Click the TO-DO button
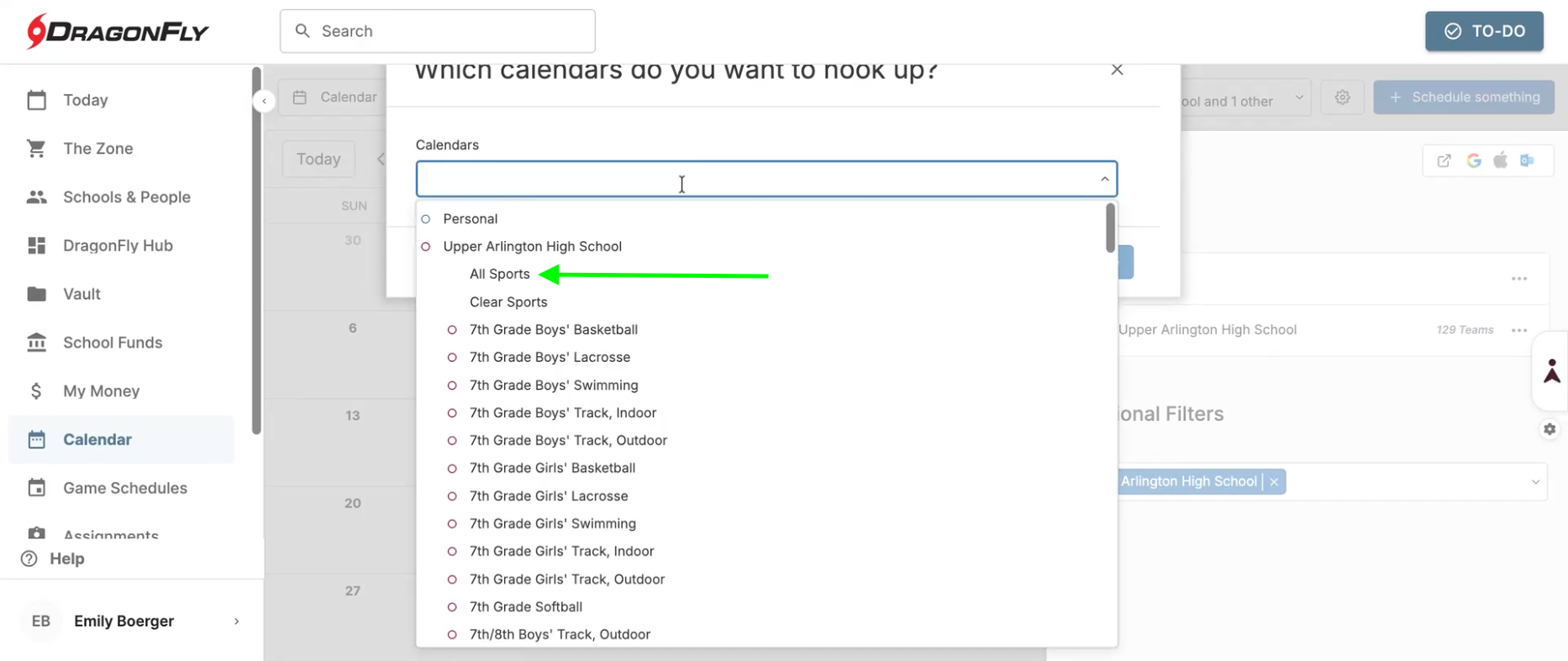This screenshot has height=661, width=1568. pyautogui.click(x=1484, y=31)
